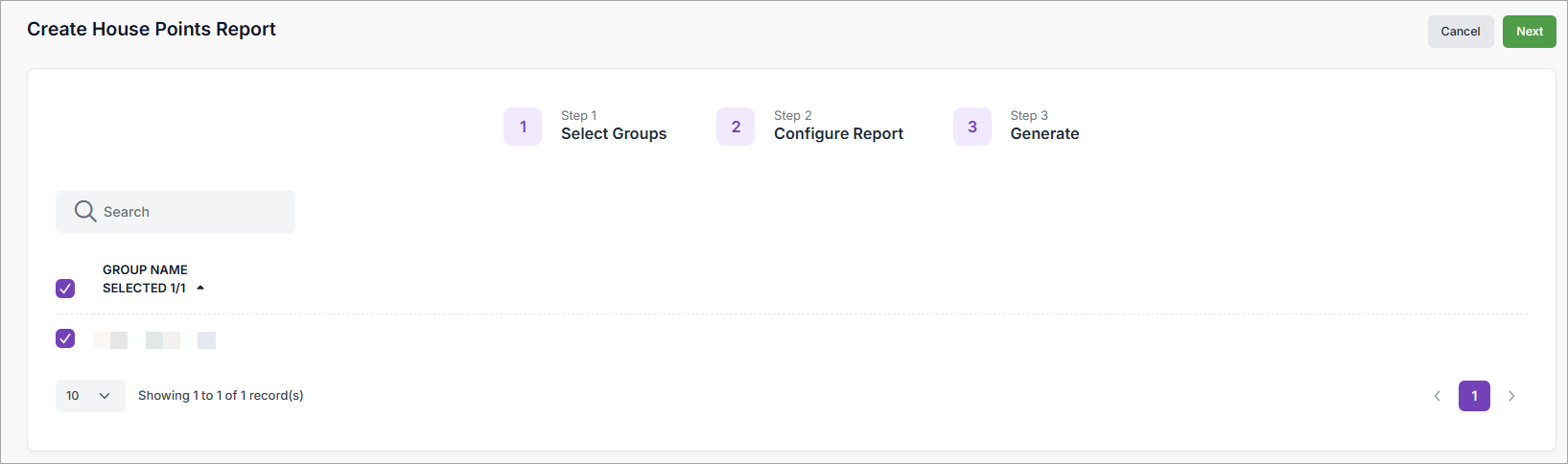Click the step 2 number badge

736,127
